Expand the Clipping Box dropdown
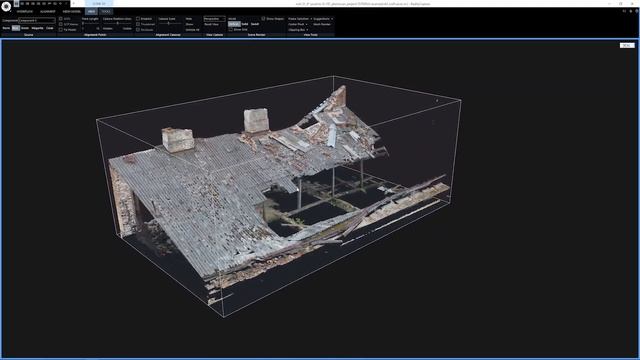 click(x=298, y=29)
